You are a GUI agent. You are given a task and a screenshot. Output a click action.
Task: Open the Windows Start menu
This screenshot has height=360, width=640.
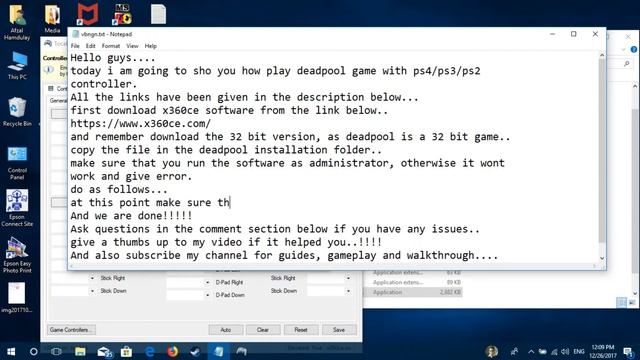(x=11, y=351)
